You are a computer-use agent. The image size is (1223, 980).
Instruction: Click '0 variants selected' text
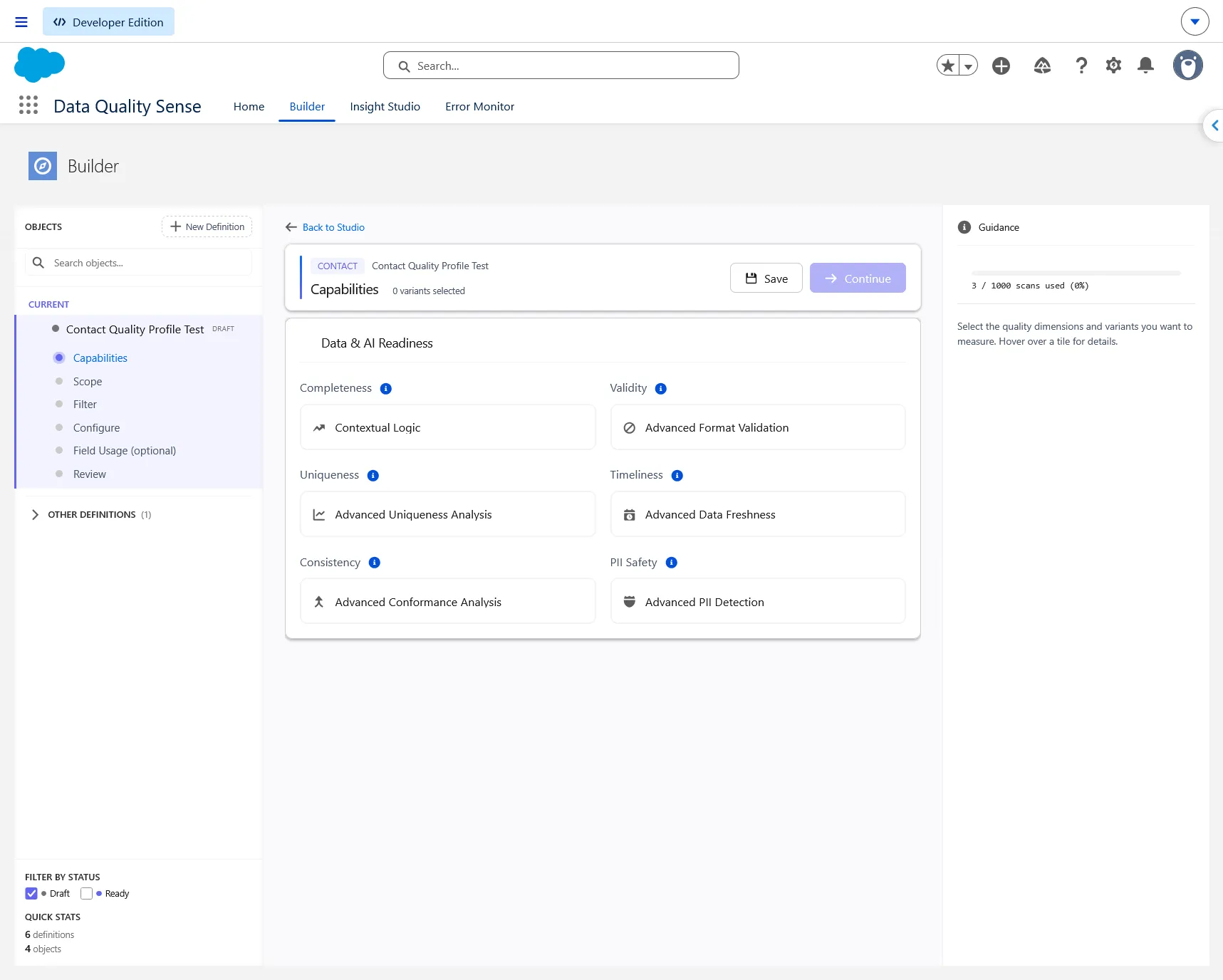click(429, 291)
